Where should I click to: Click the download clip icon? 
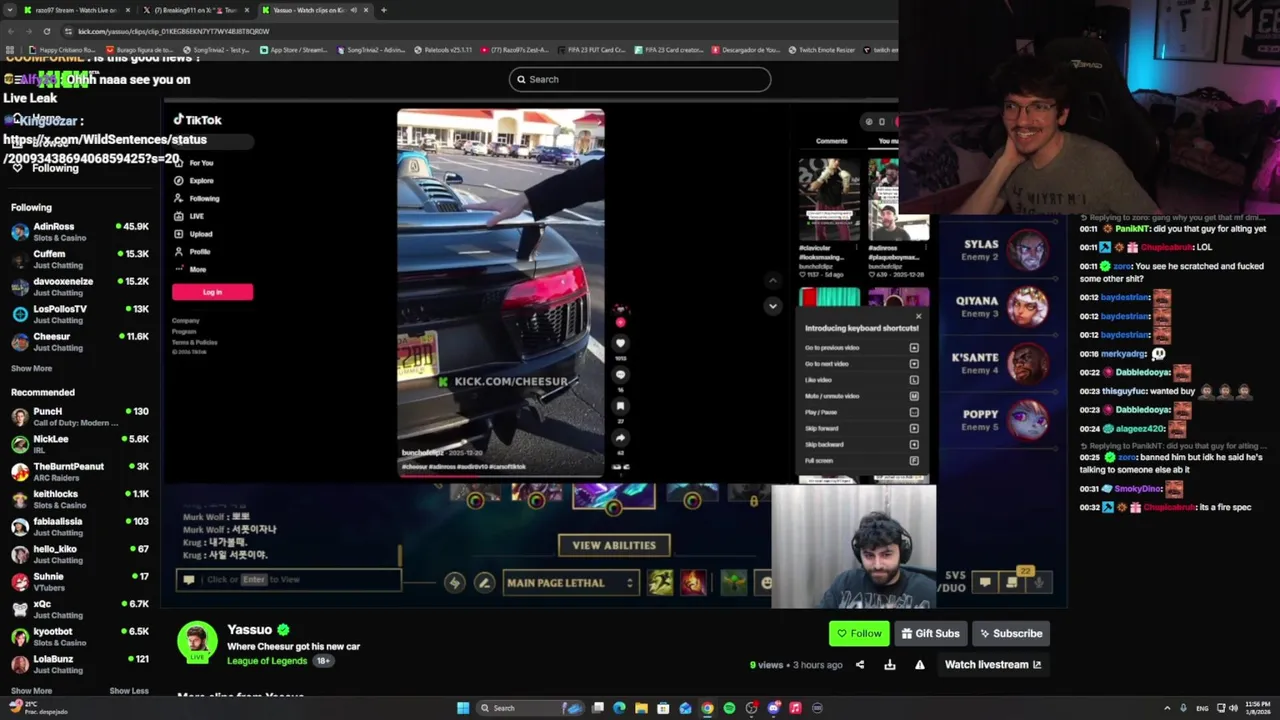point(890,665)
